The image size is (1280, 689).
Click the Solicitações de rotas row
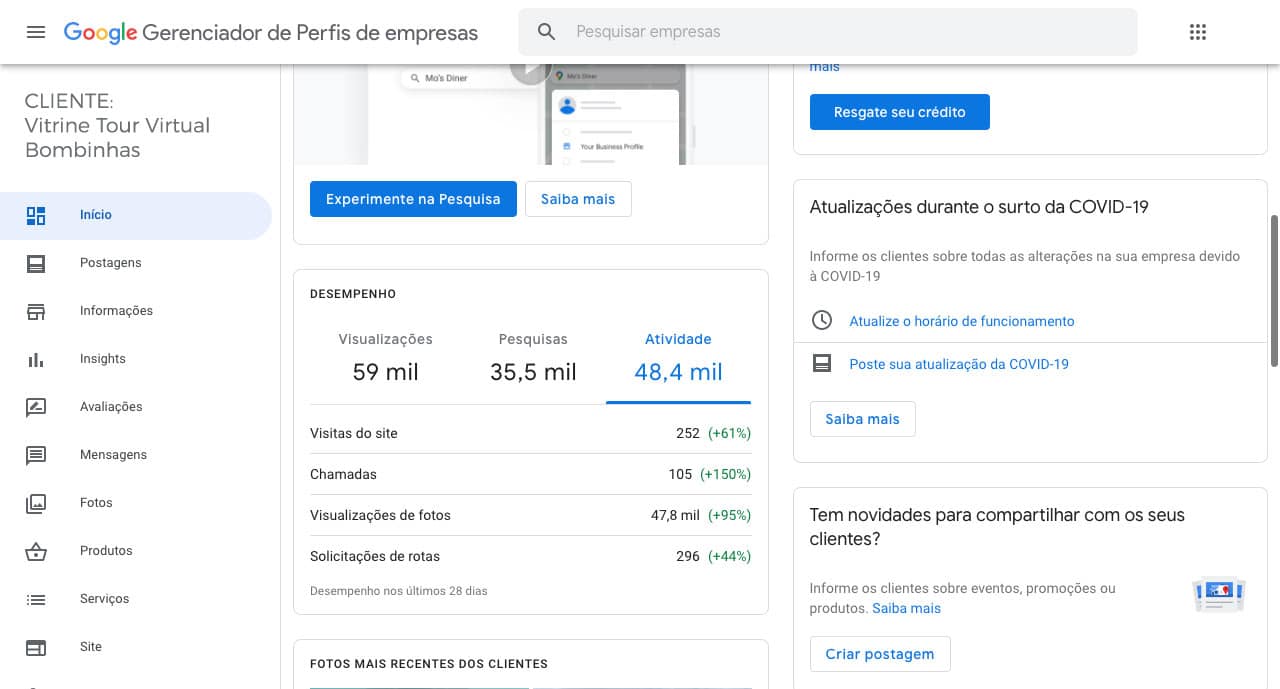tap(531, 556)
